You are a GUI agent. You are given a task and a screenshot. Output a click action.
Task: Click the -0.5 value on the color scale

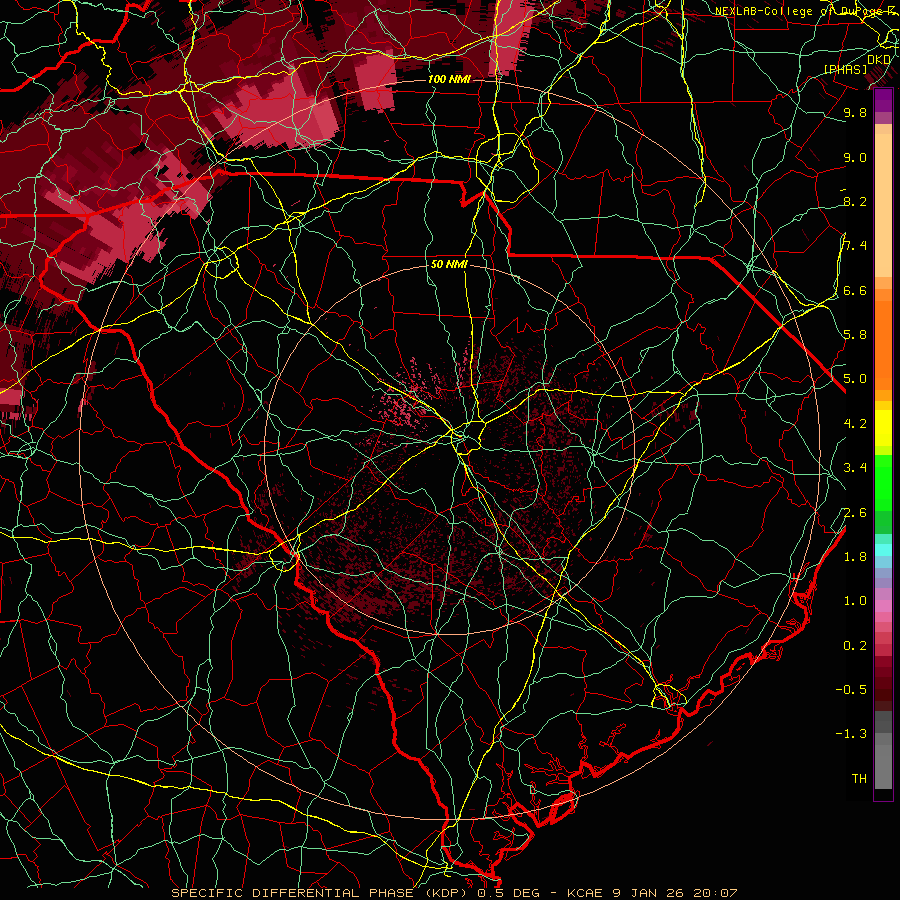coord(851,690)
